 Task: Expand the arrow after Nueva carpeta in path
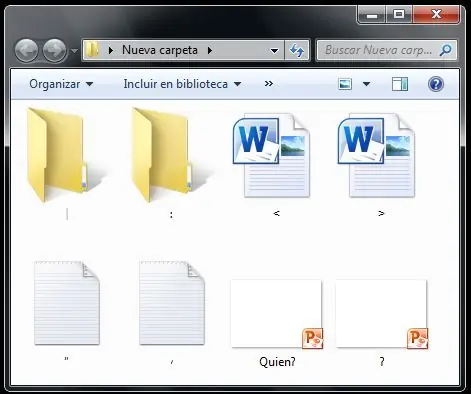coord(210,50)
